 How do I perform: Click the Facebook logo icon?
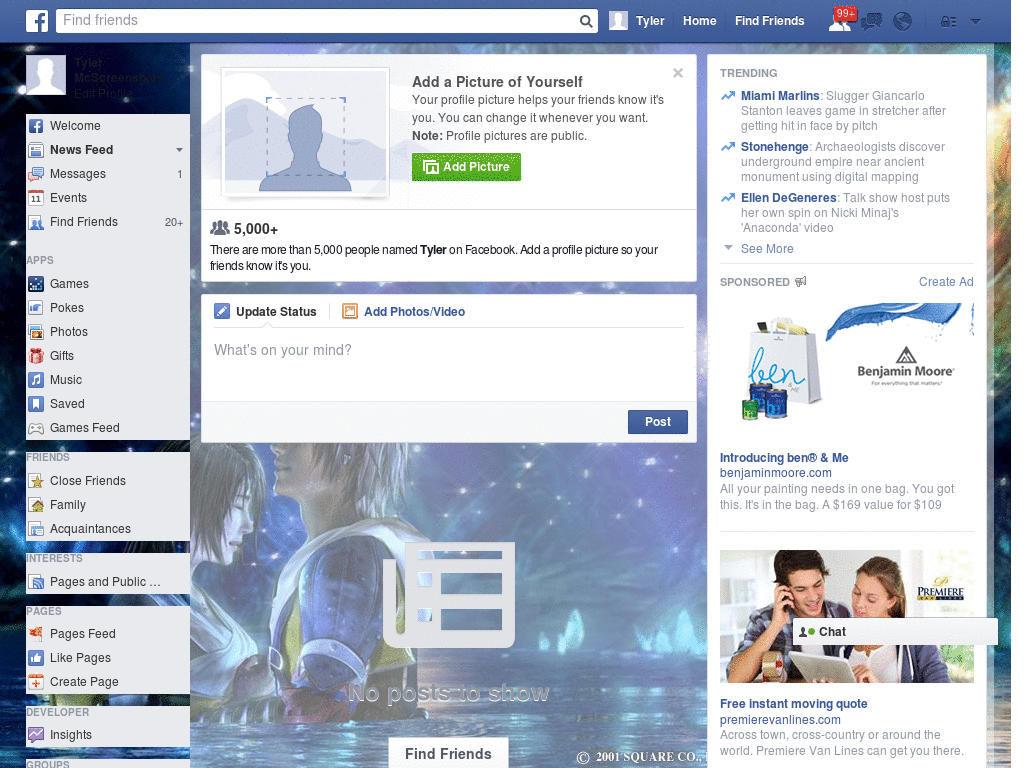[x=37, y=21]
